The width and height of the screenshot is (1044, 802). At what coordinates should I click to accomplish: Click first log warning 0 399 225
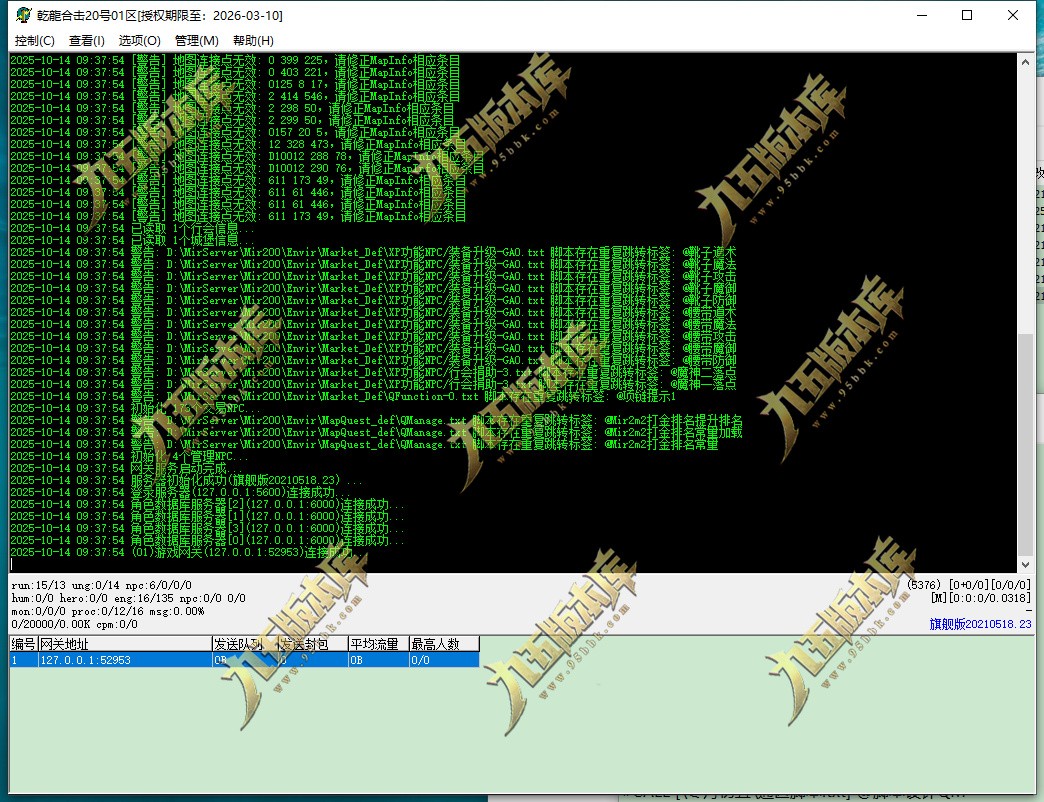235,60
